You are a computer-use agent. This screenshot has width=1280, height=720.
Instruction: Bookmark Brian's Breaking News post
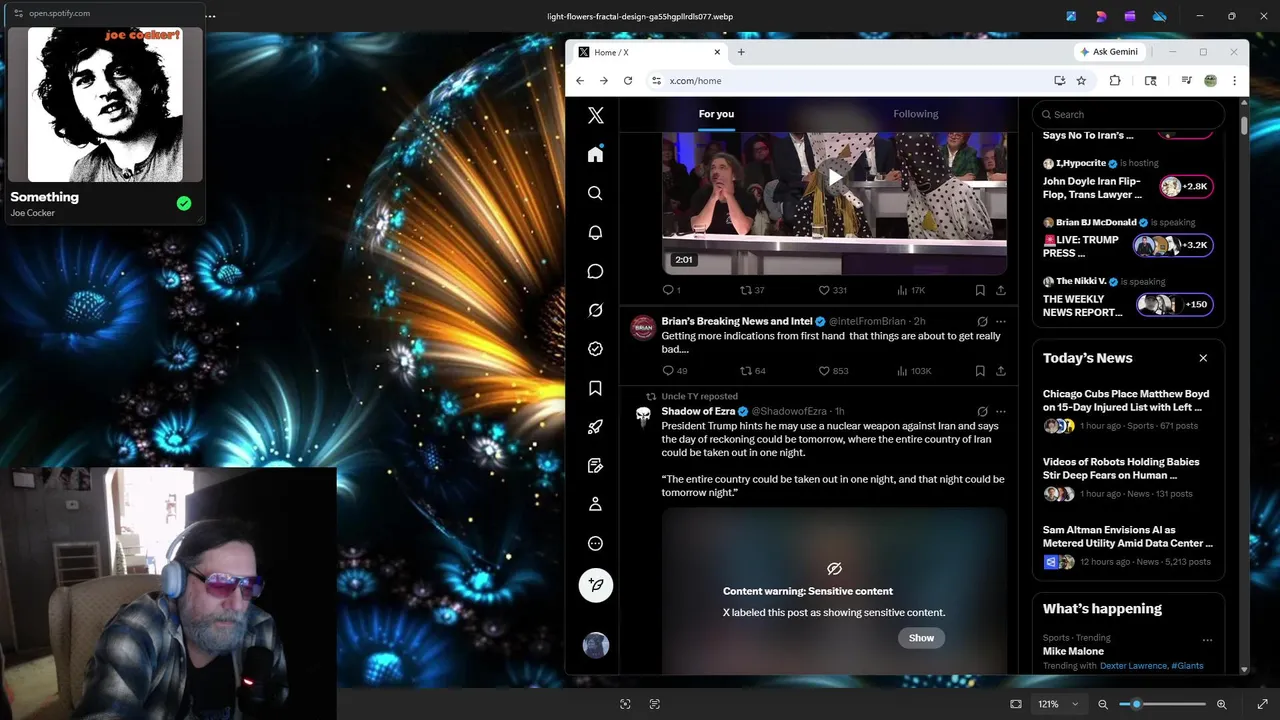click(x=980, y=371)
